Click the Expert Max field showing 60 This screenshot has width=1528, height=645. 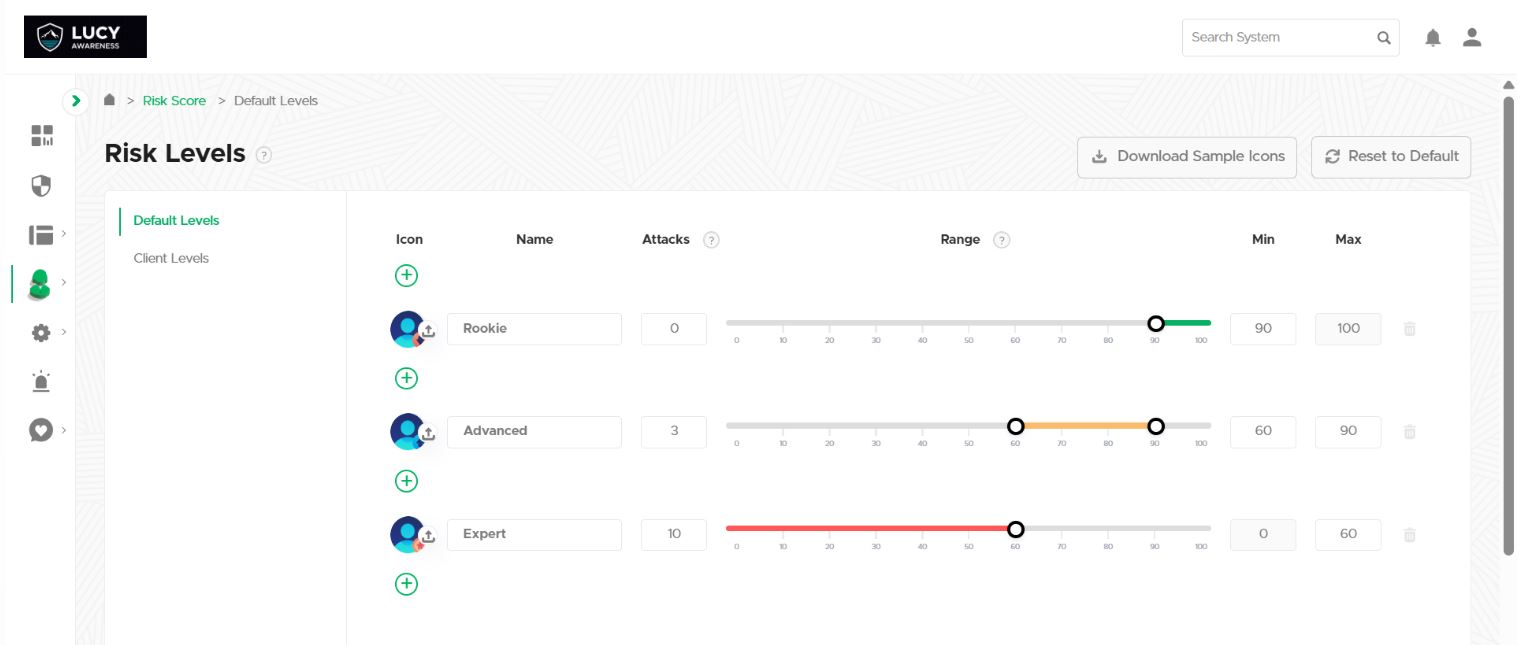coord(1348,534)
